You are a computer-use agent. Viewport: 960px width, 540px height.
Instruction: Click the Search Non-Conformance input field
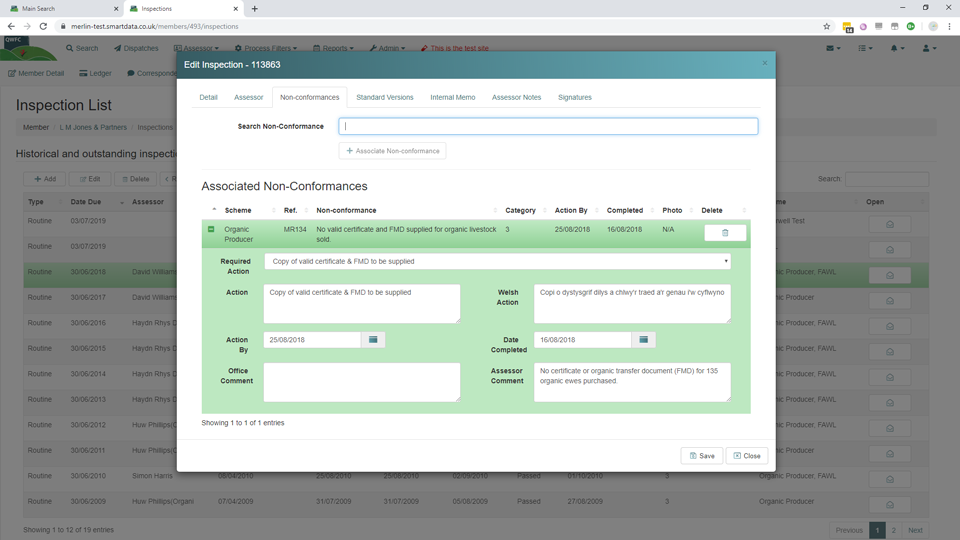point(548,126)
